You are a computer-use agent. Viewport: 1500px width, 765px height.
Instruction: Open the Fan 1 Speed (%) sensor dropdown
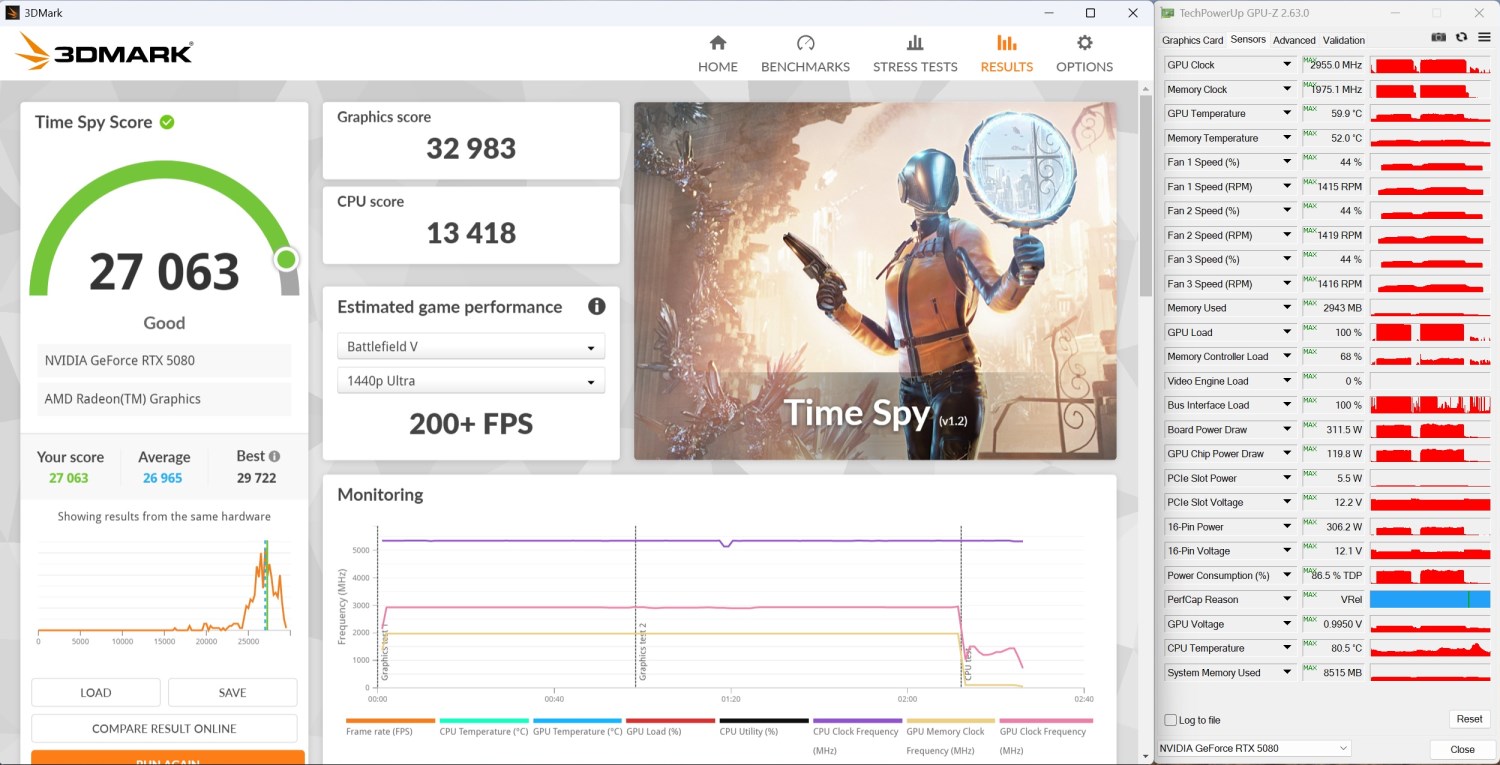1288,162
